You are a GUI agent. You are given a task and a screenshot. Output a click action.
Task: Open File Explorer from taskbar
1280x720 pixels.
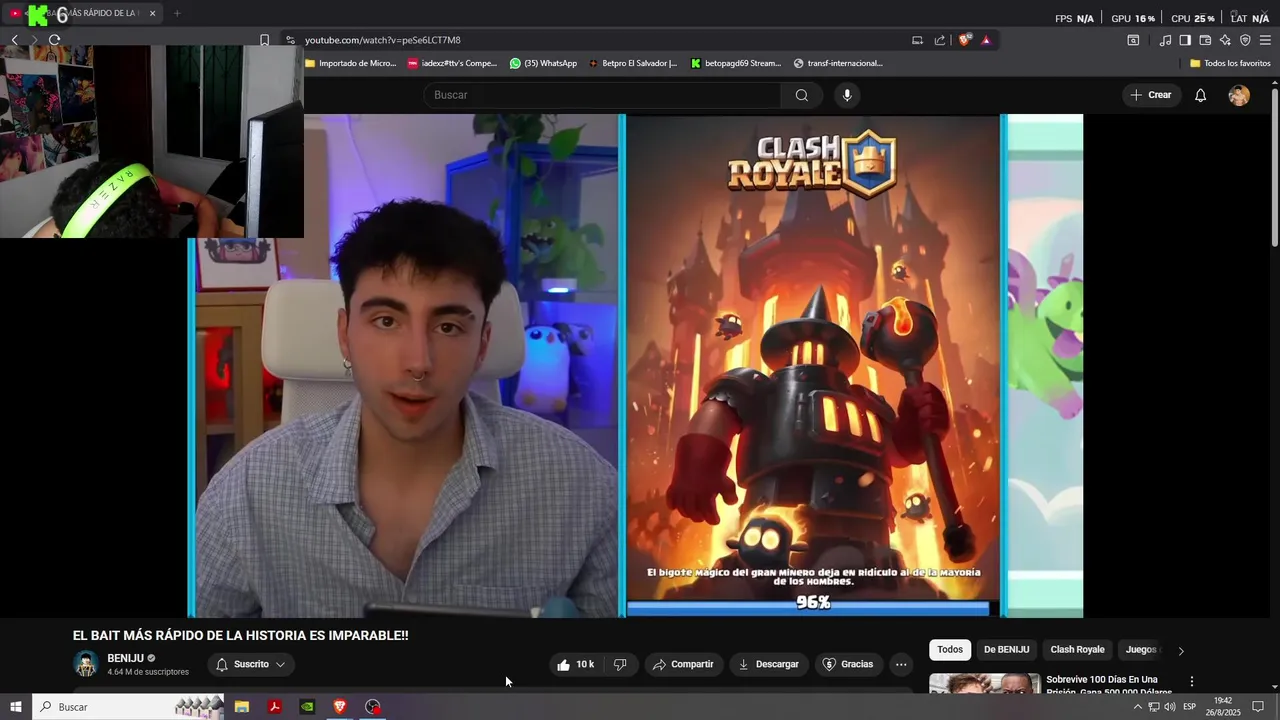(x=242, y=707)
